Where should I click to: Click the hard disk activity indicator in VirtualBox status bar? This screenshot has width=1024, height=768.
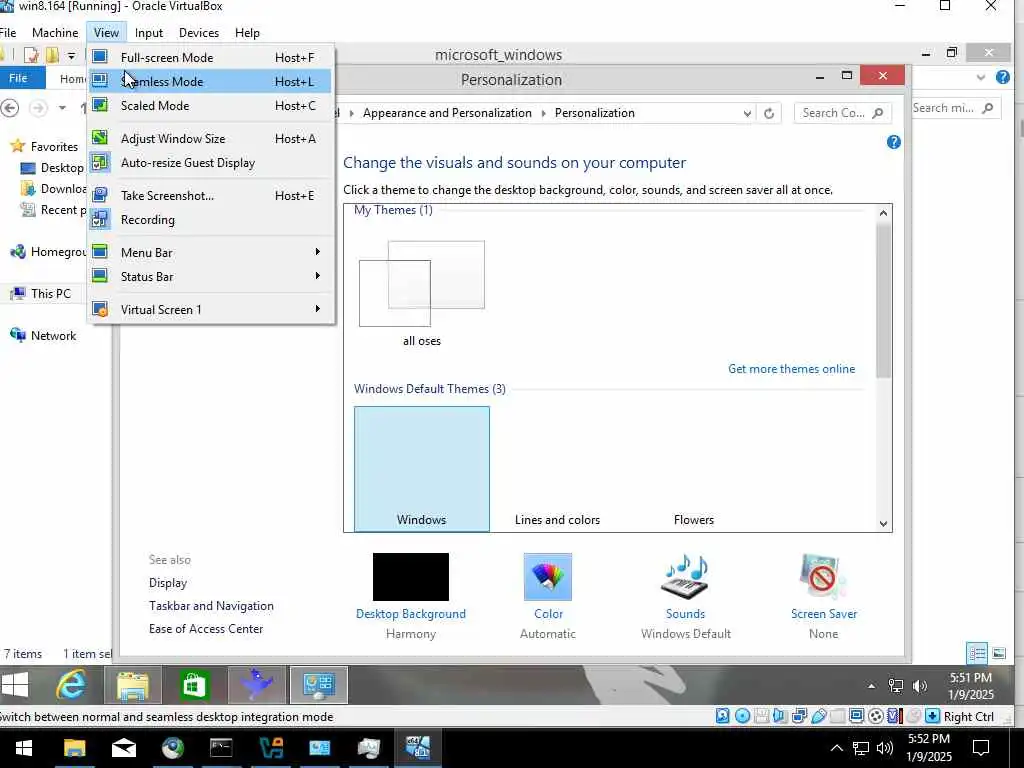(x=722, y=716)
